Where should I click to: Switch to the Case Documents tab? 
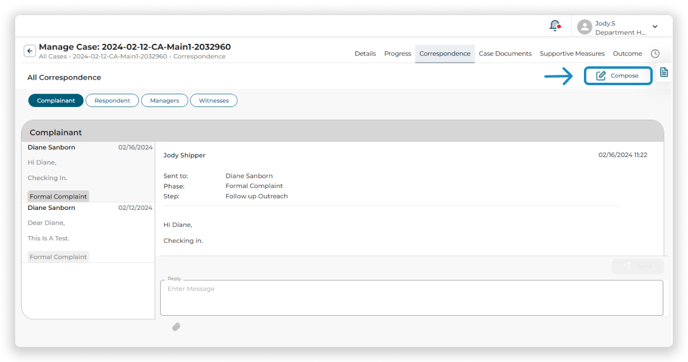[505, 54]
